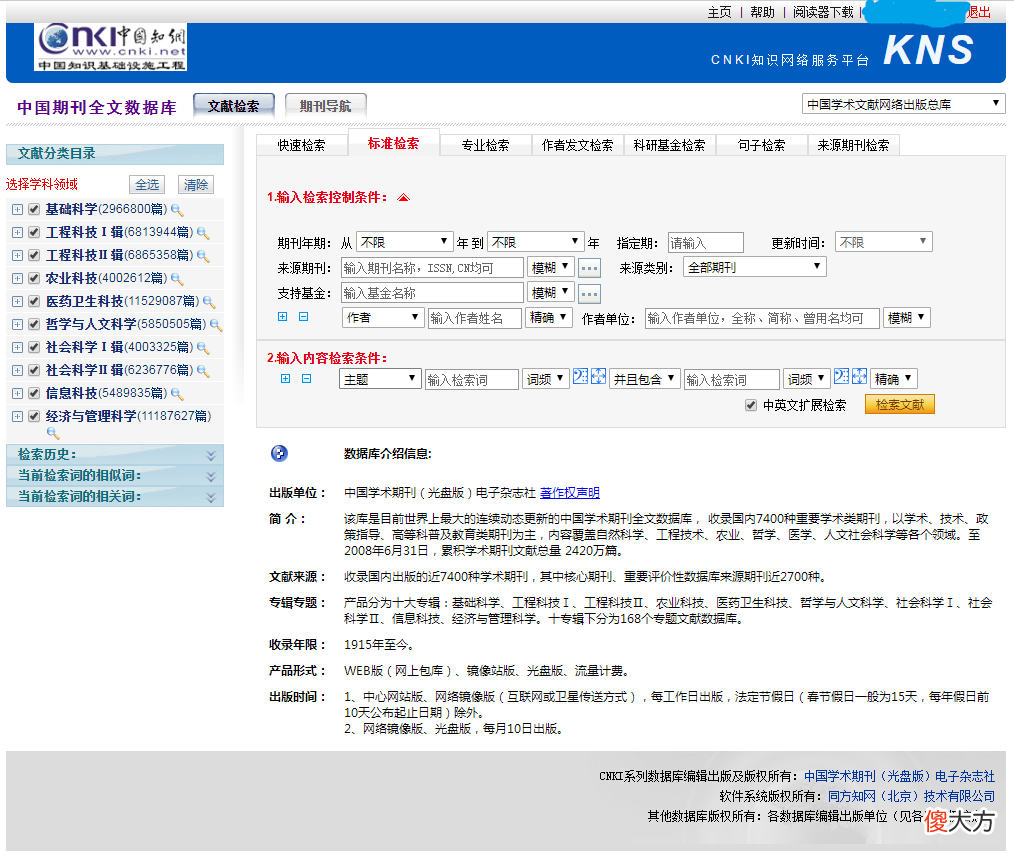Image resolution: width=1014 pixels, height=859 pixels.
Task: Open fund picker next to 支持基金 field
Action: (x=589, y=294)
